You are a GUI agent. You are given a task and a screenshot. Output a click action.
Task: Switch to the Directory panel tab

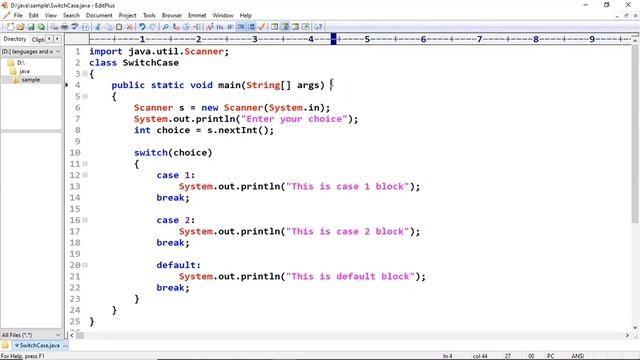coord(15,39)
